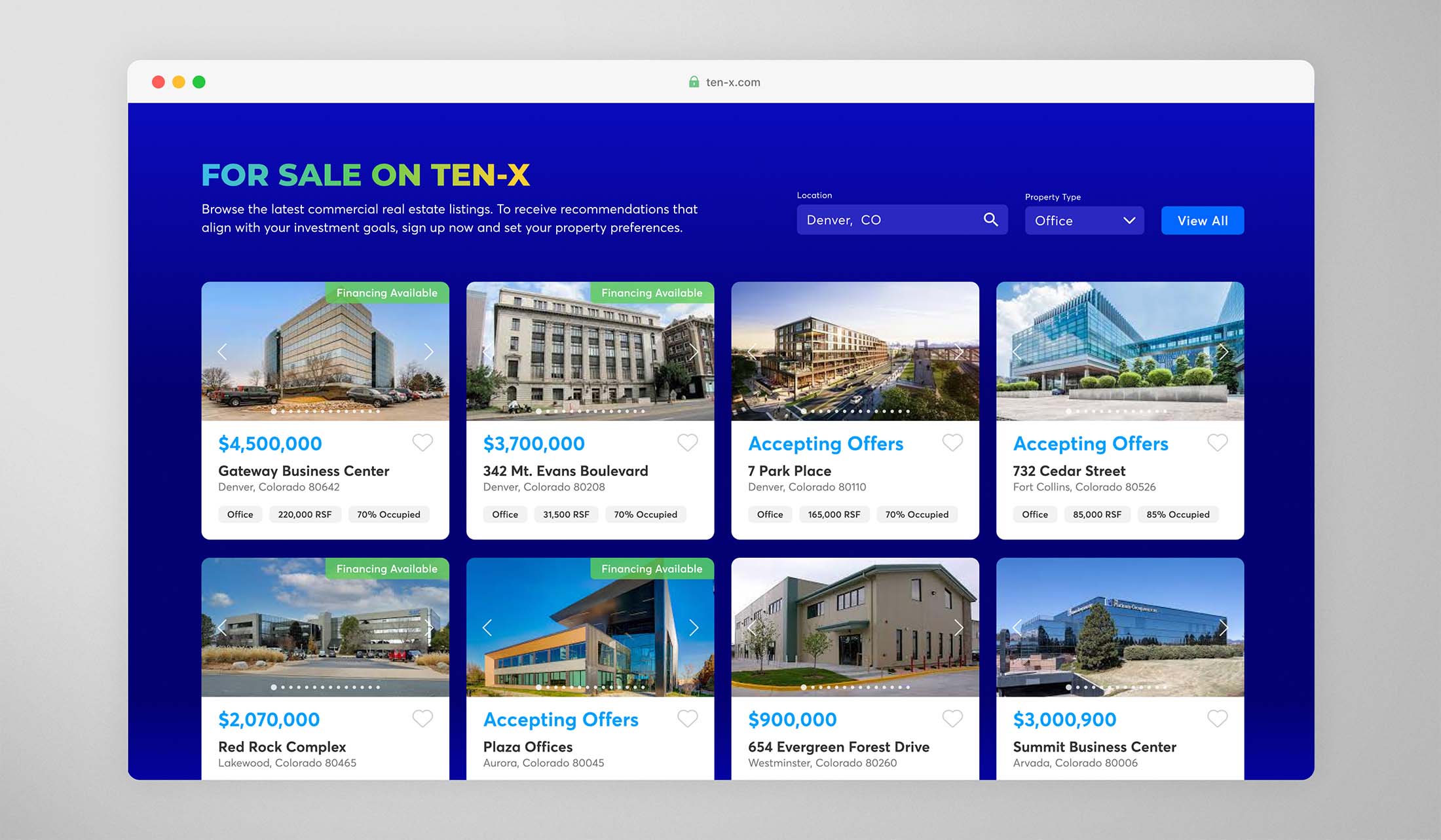The height and width of the screenshot is (840, 1441).
Task: Go to previous photo of Gateway Business Center
Action: 223,352
